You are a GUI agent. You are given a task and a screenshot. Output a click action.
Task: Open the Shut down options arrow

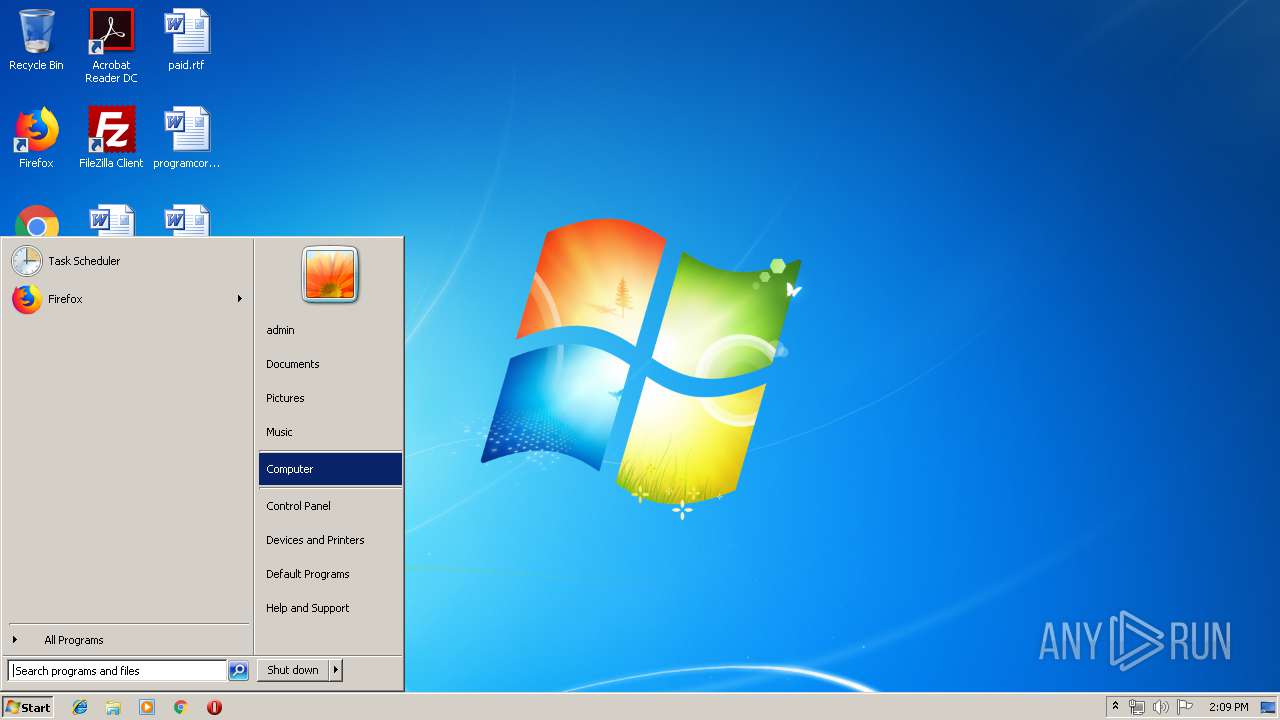[x=336, y=670]
